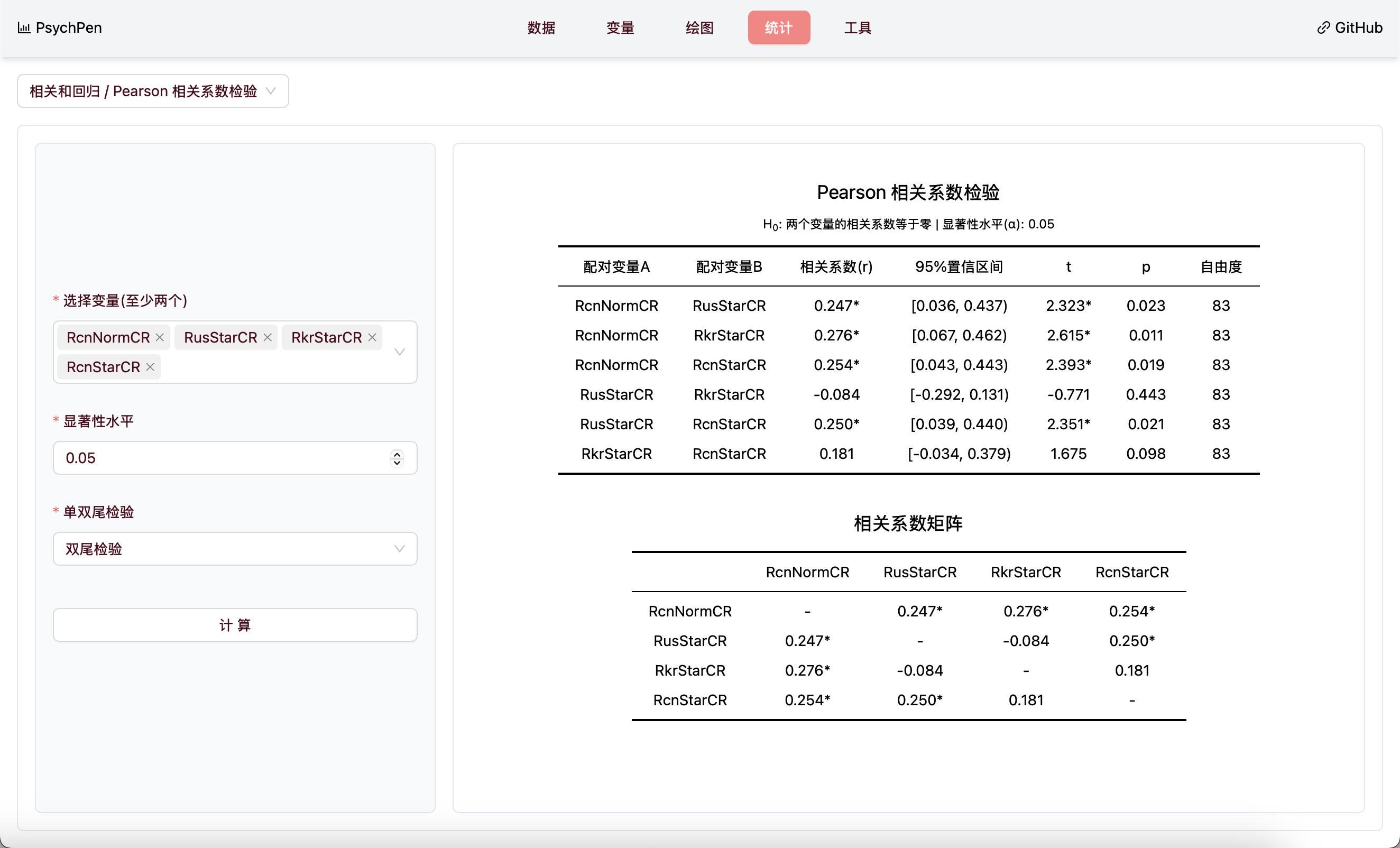Select the highlighted 统计 tab
1400x848 pixels.
pyautogui.click(x=779, y=27)
